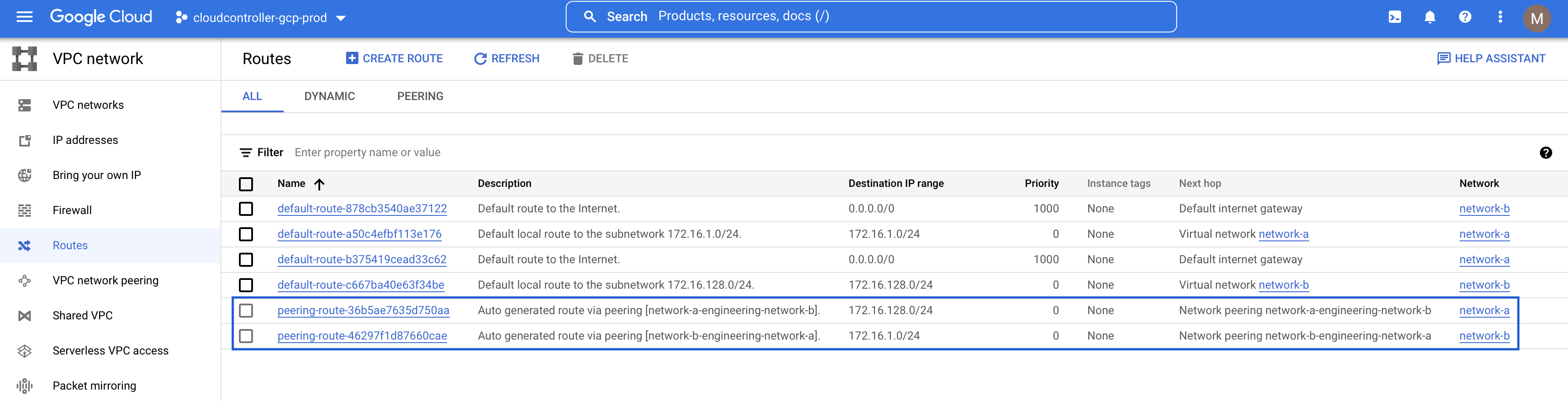The image size is (1568, 401).
Task: Toggle the select-all routes checkbox
Action: click(246, 184)
